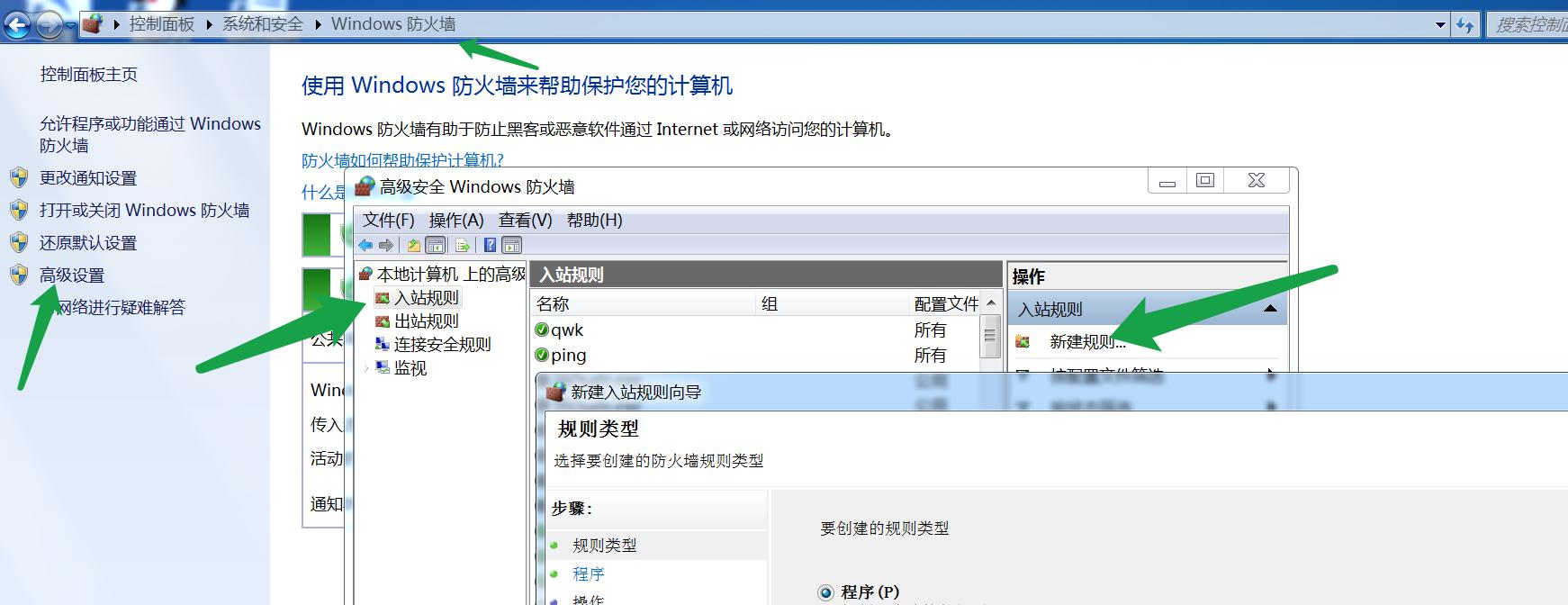Open 打开或关闭 Windows 防火墙 link

click(145, 211)
